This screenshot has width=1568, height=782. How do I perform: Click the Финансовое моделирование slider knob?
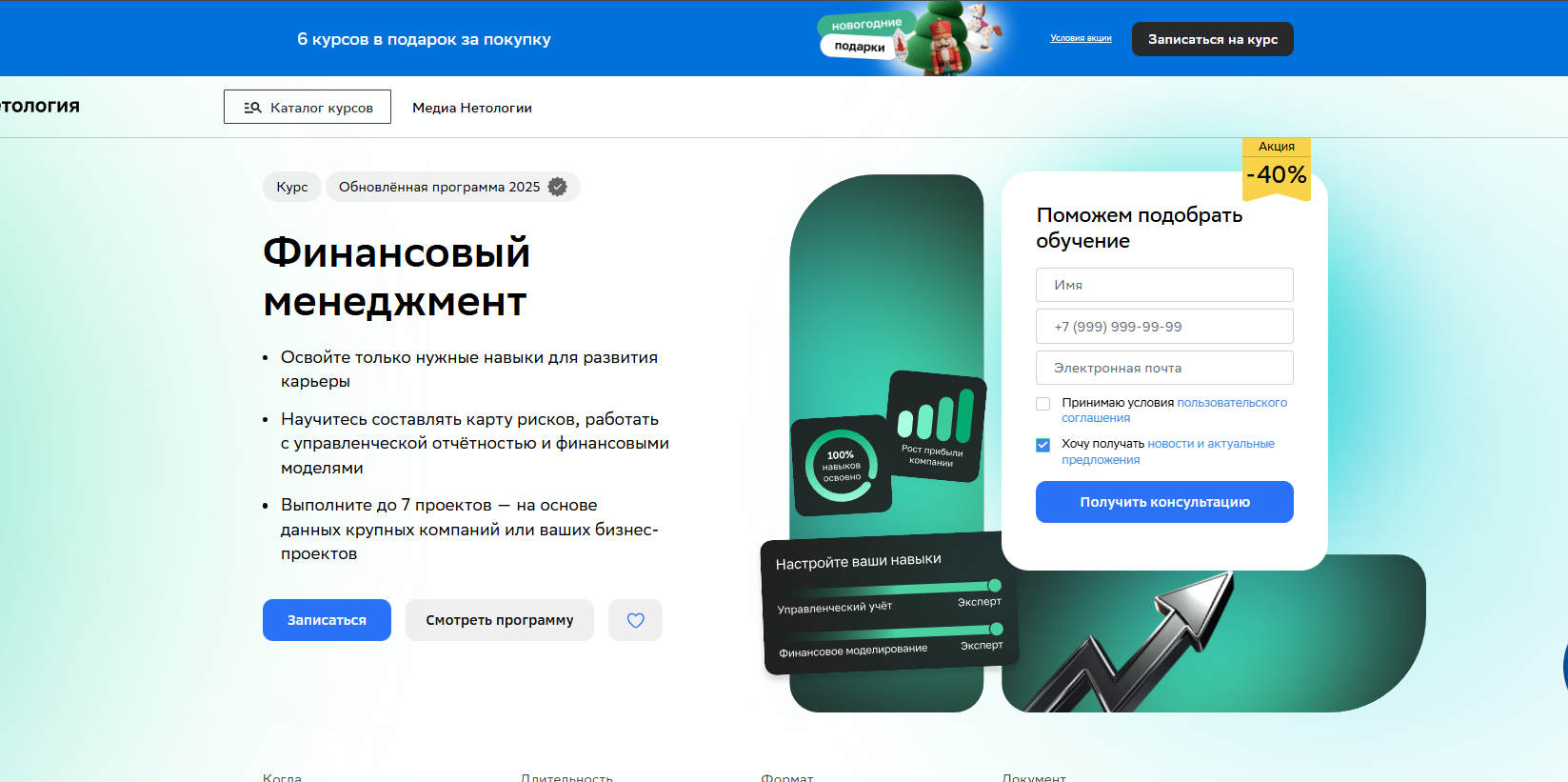coord(997,629)
